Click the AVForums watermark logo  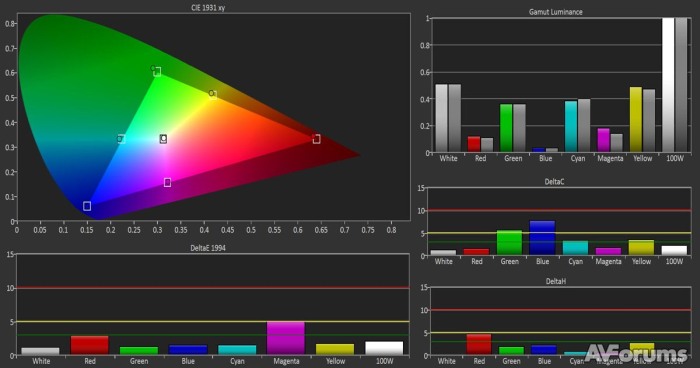pos(637,353)
